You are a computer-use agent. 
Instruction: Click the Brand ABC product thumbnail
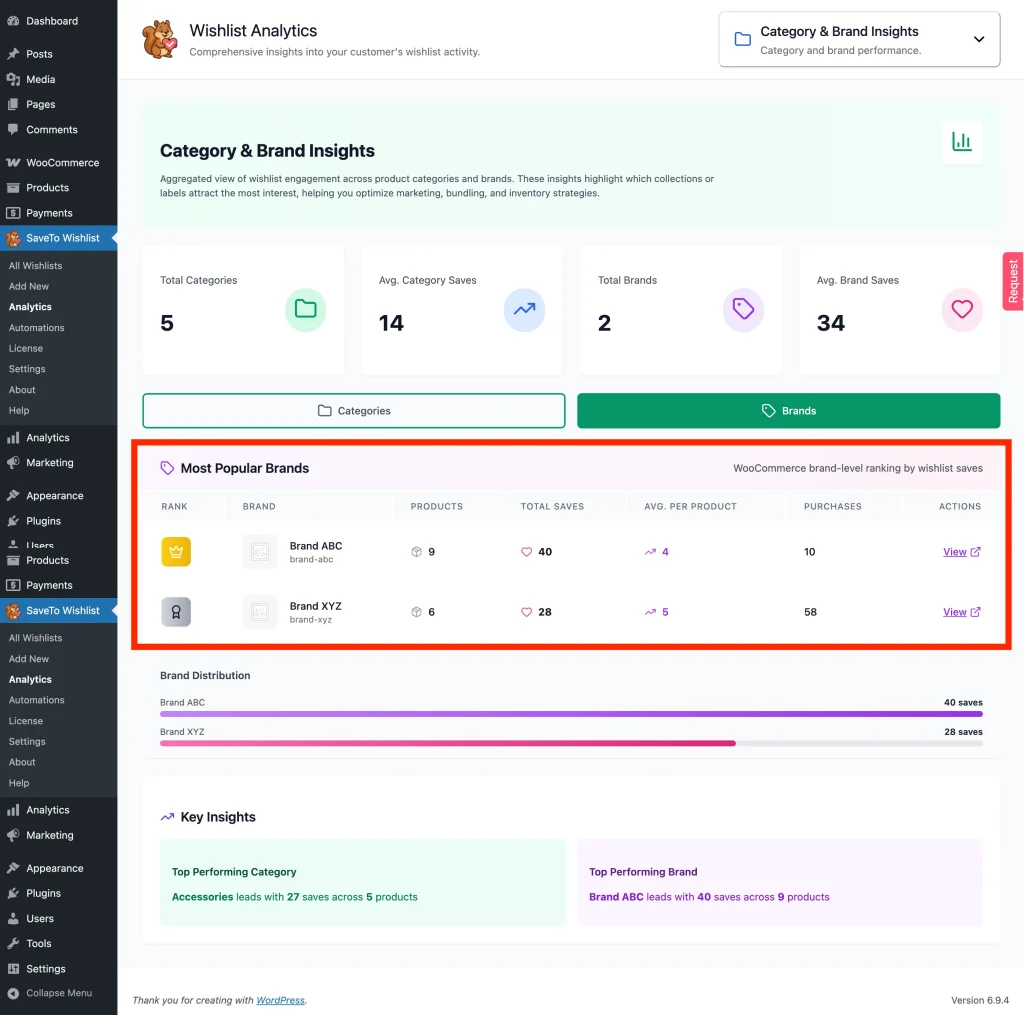pyautogui.click(x=260, y=552)
